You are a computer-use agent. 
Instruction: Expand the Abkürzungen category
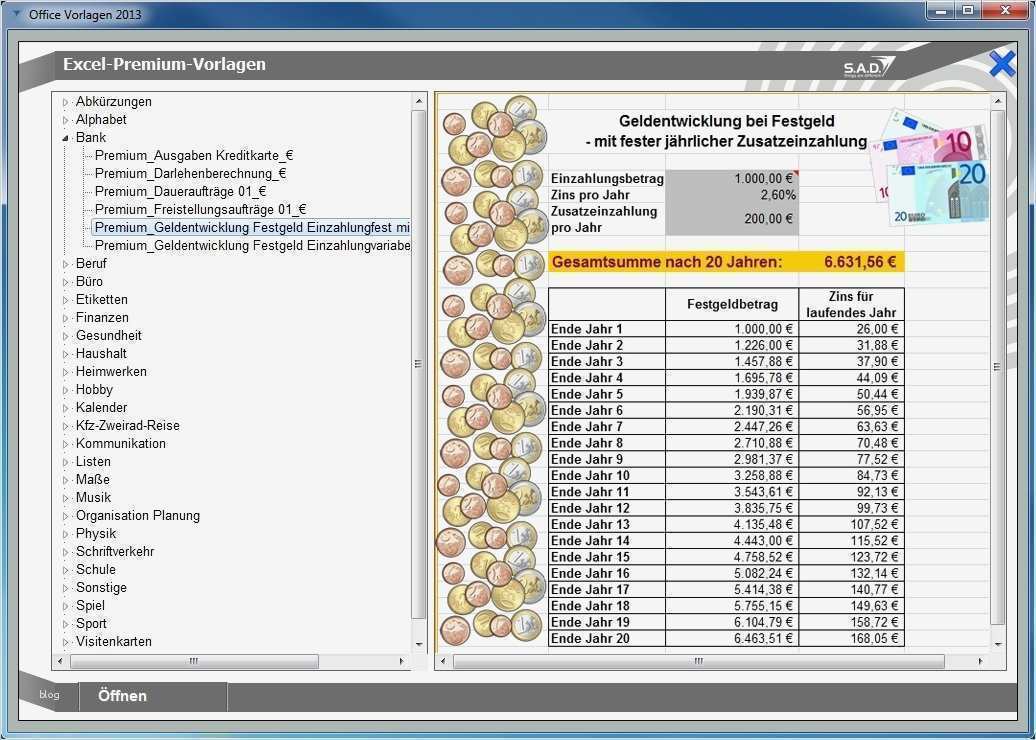[65, 102]
